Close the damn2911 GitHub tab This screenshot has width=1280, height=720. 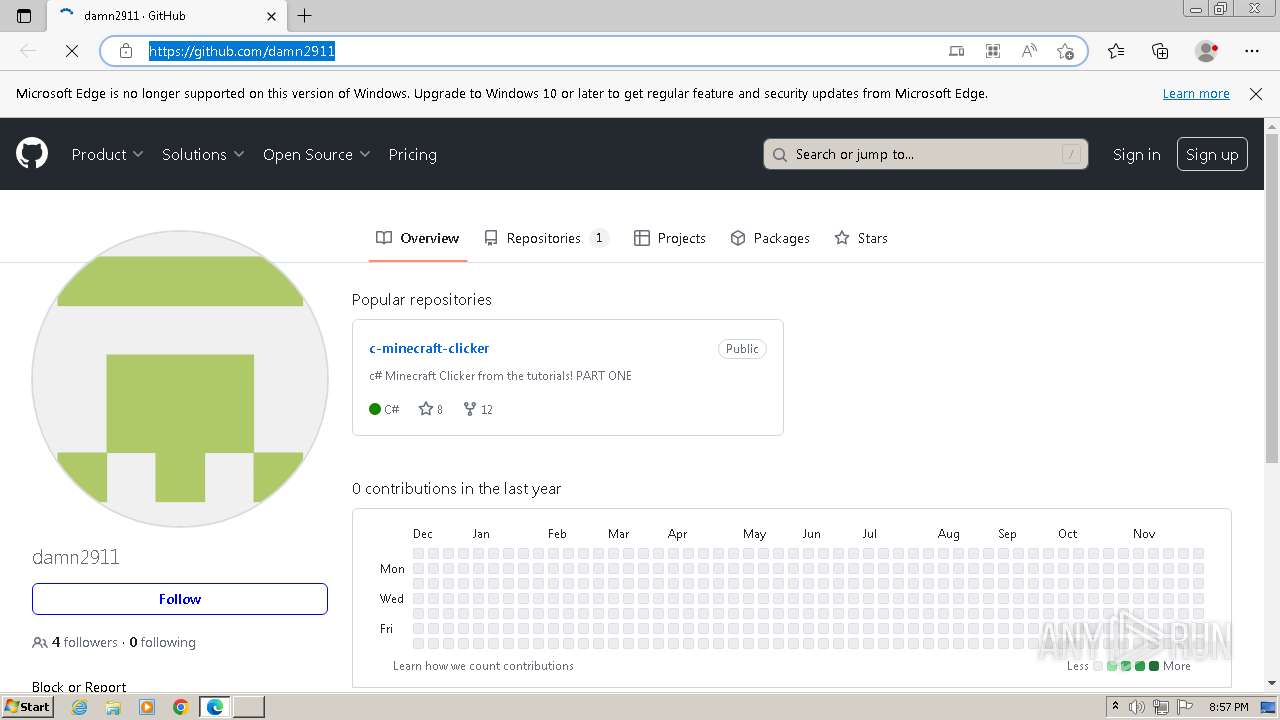[x=272, y=16]
